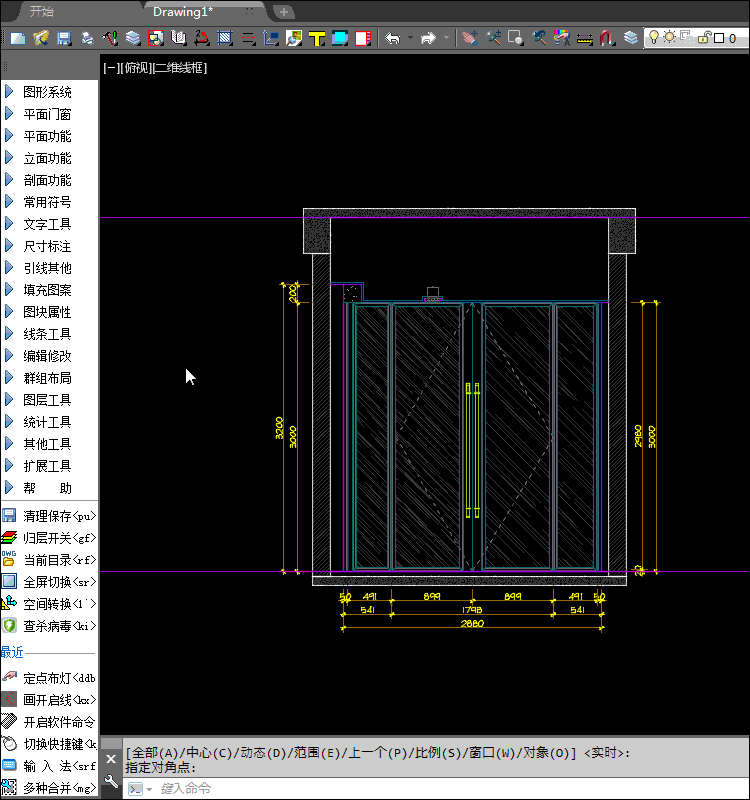
Task: Expand the 填充图案 menu group
Action: tap(49, 290)
